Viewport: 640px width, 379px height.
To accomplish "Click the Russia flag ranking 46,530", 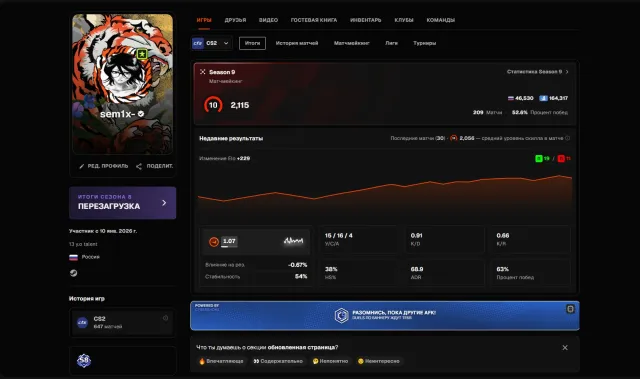I will pyautogui.click(x=520, y=98).
